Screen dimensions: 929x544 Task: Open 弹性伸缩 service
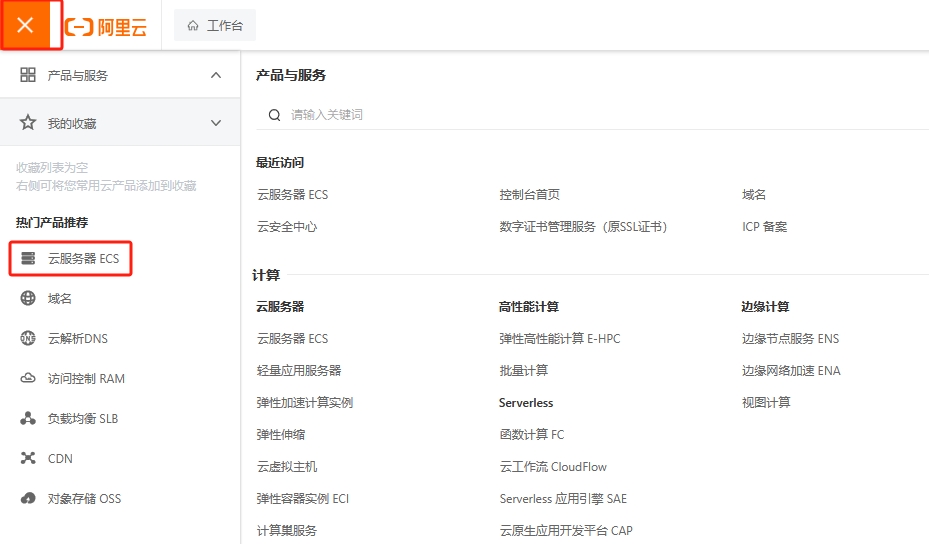pyautogui.click(x=281, y=434)
